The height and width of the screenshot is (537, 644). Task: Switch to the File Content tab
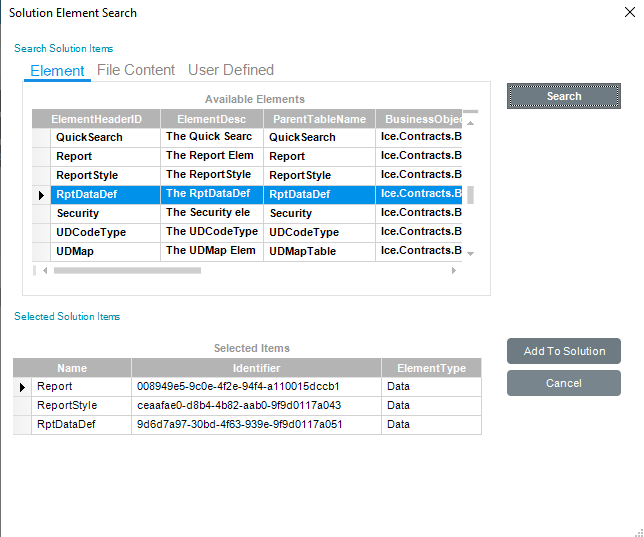coord(136,70)
